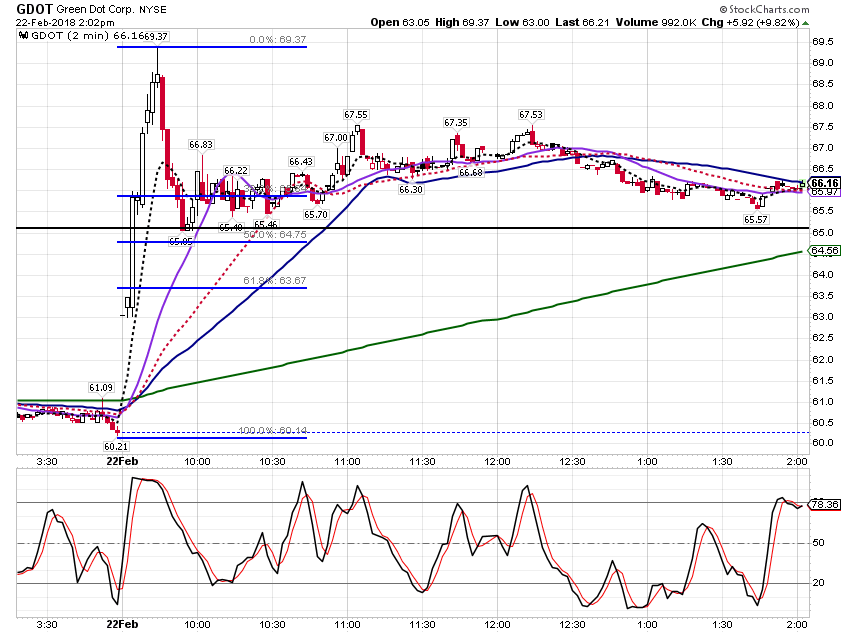Click the Chg +5.92 (+9.82%) value

point(750,22)
